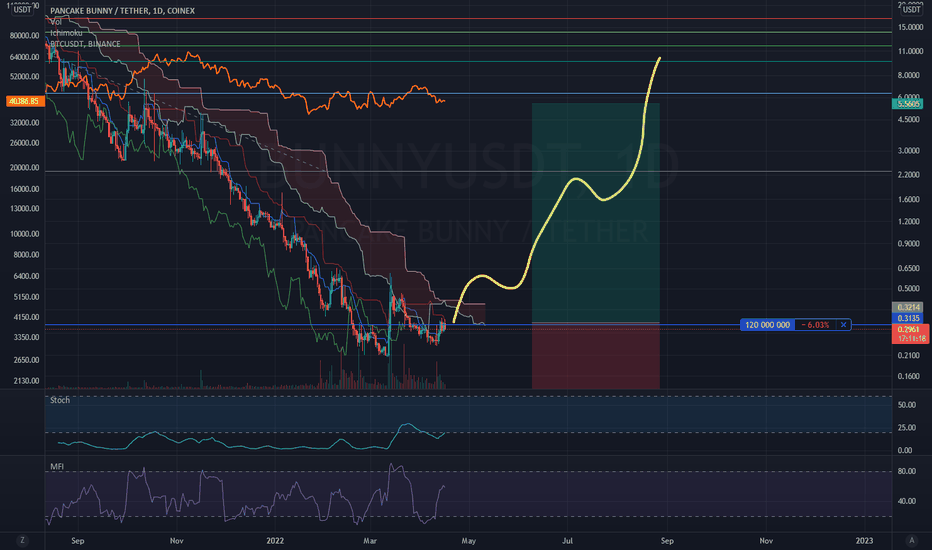
Task: Click the leftmost Sep time axis label
Action: [77, 541]
